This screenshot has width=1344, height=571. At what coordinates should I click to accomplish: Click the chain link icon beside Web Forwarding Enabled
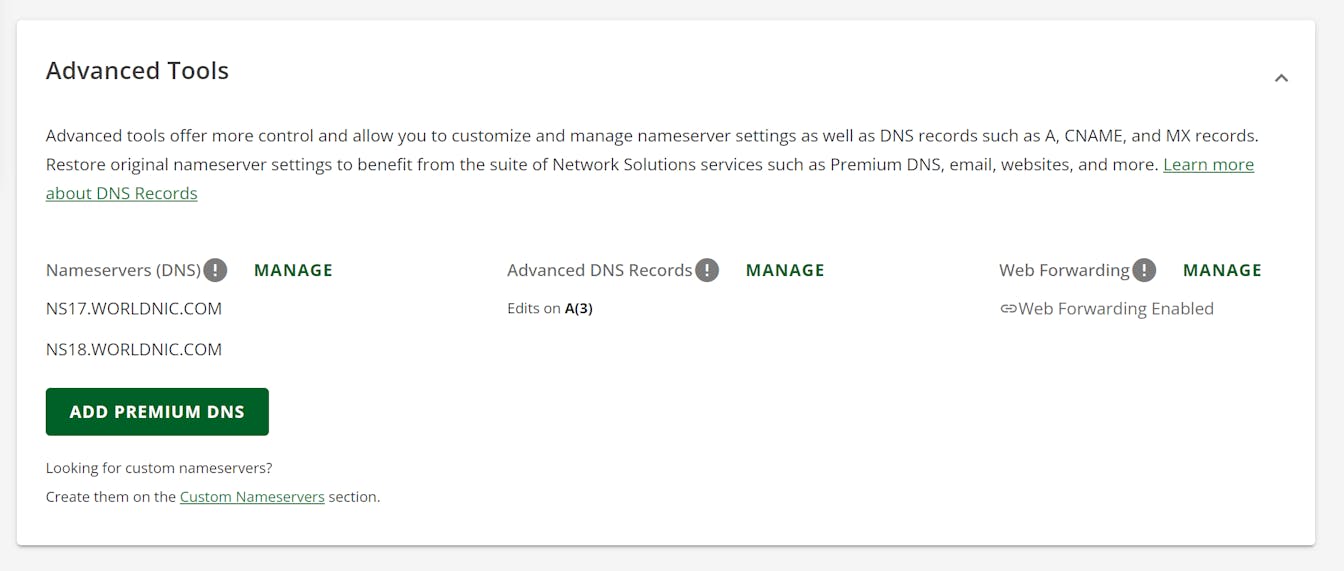pyautogui.click(x=1008, y=309)
